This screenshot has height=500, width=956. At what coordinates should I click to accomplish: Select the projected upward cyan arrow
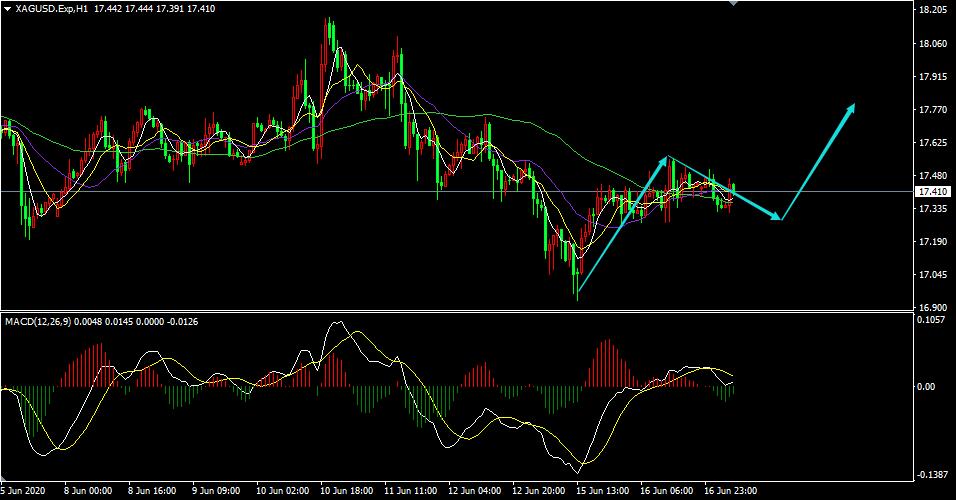pyautogui.click(x=818, y=161)
